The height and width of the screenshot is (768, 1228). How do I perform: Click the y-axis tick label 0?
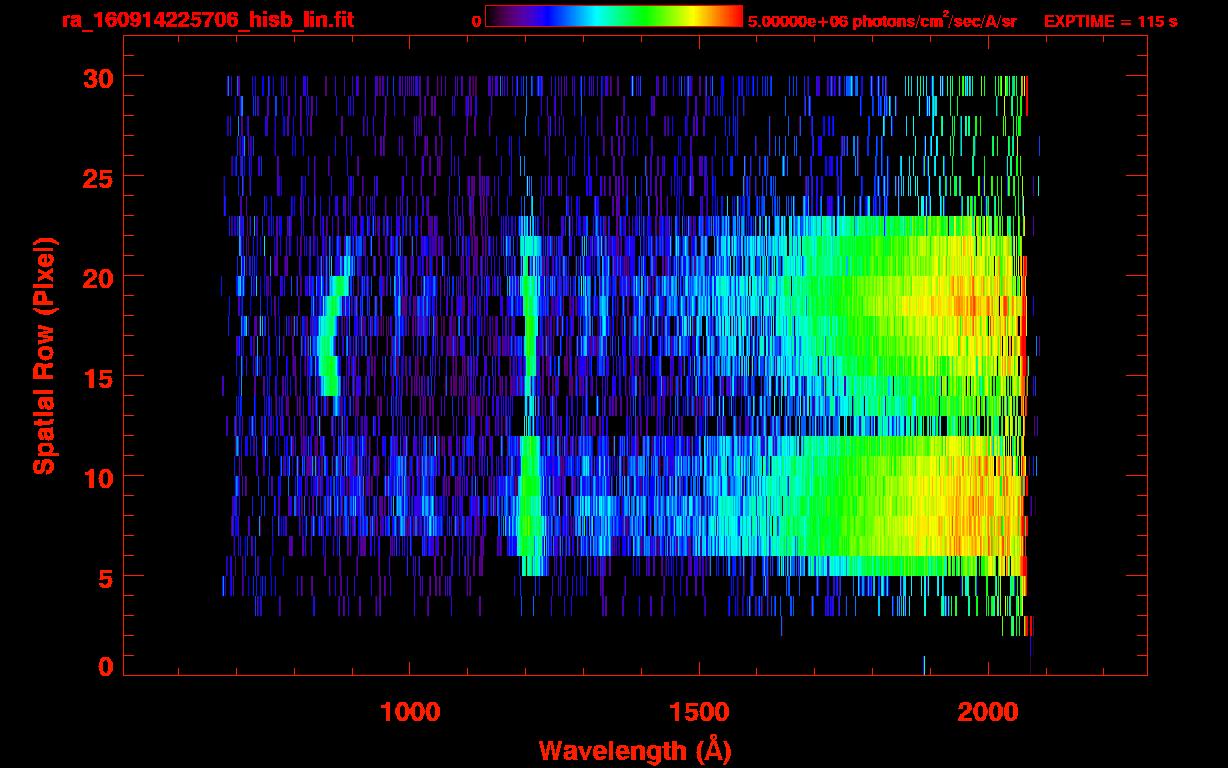coord(105,666)
